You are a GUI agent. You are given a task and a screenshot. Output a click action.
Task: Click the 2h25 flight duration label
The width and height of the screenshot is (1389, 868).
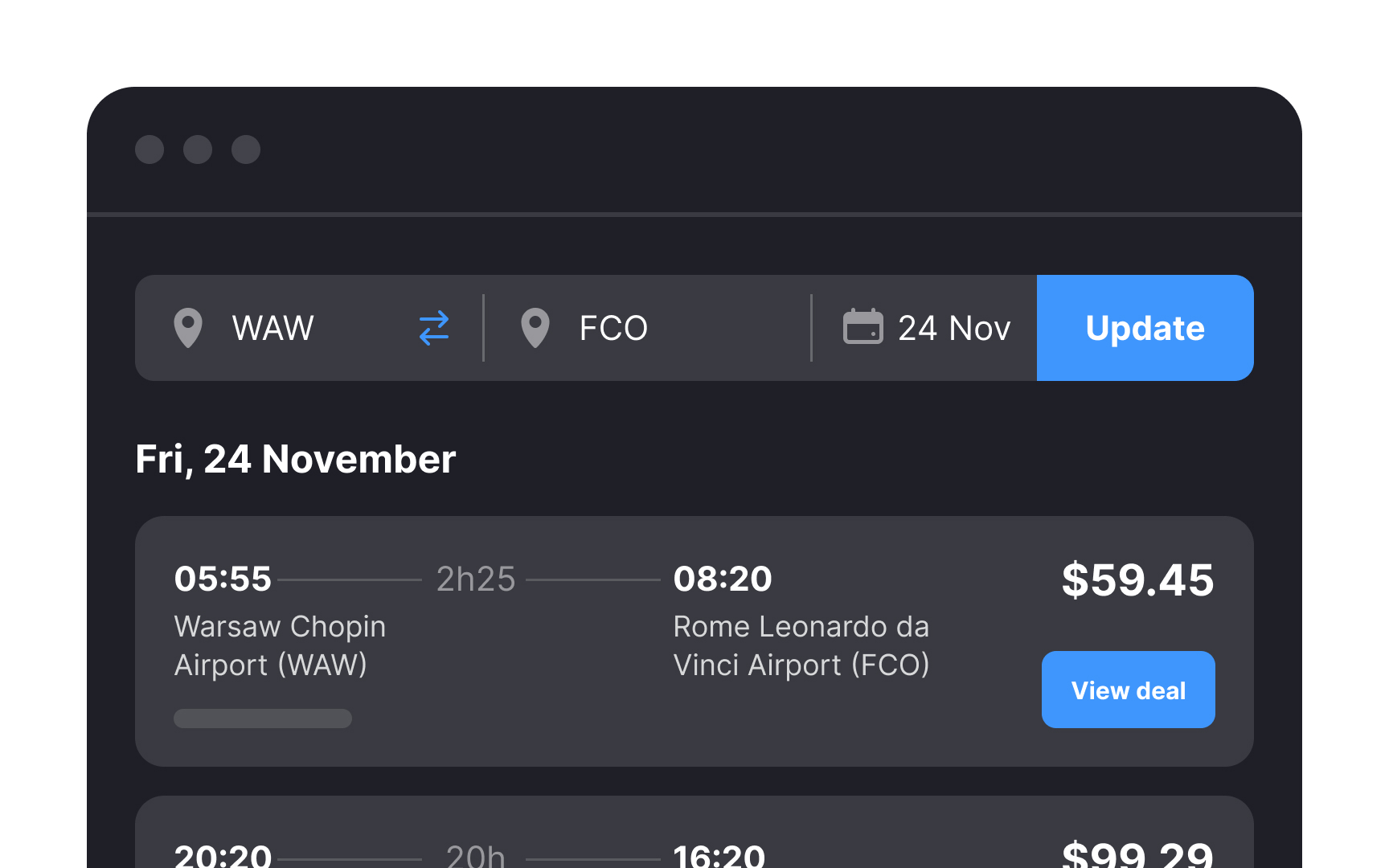[475, 579]
